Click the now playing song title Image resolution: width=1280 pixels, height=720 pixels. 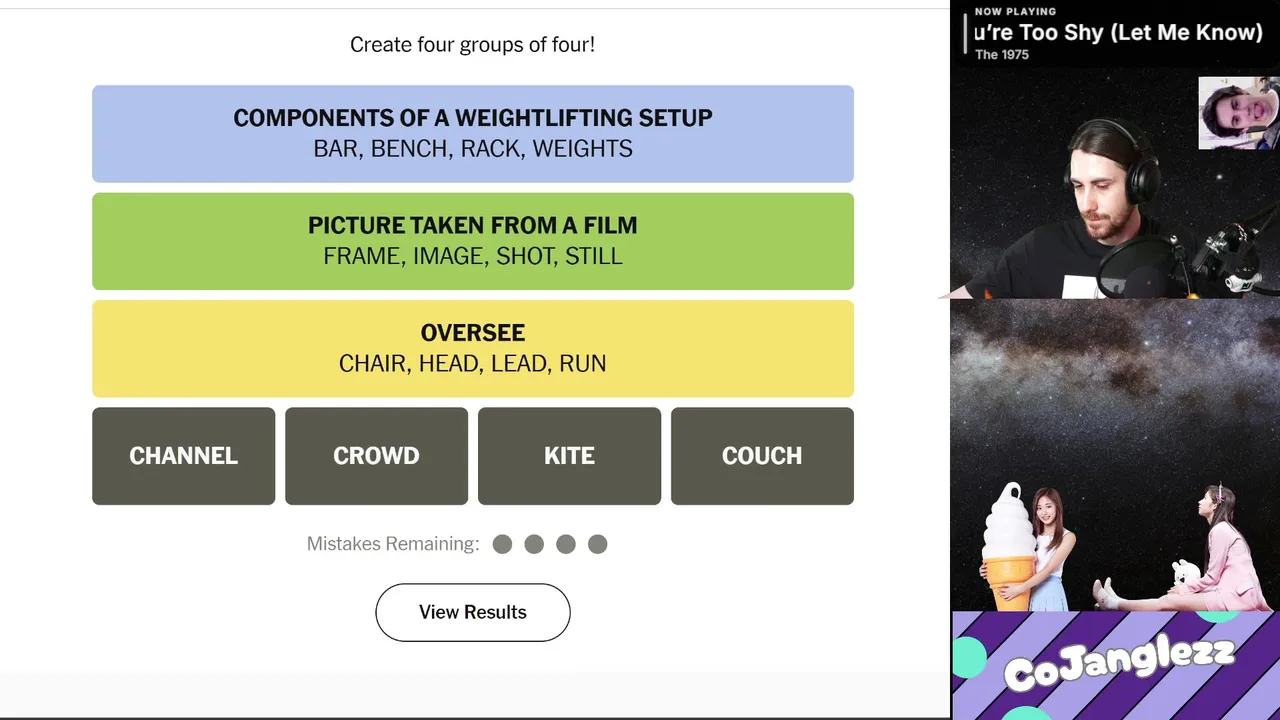point(1120,32)
